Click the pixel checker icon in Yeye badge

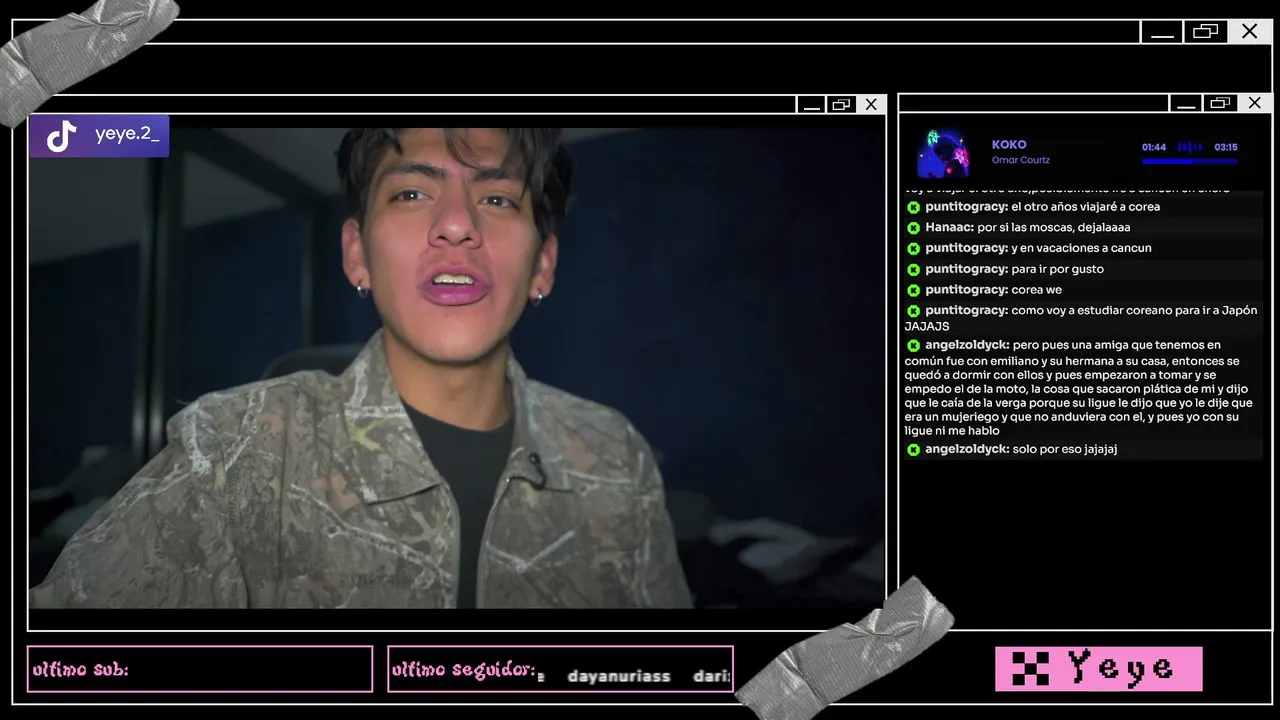1030,669
